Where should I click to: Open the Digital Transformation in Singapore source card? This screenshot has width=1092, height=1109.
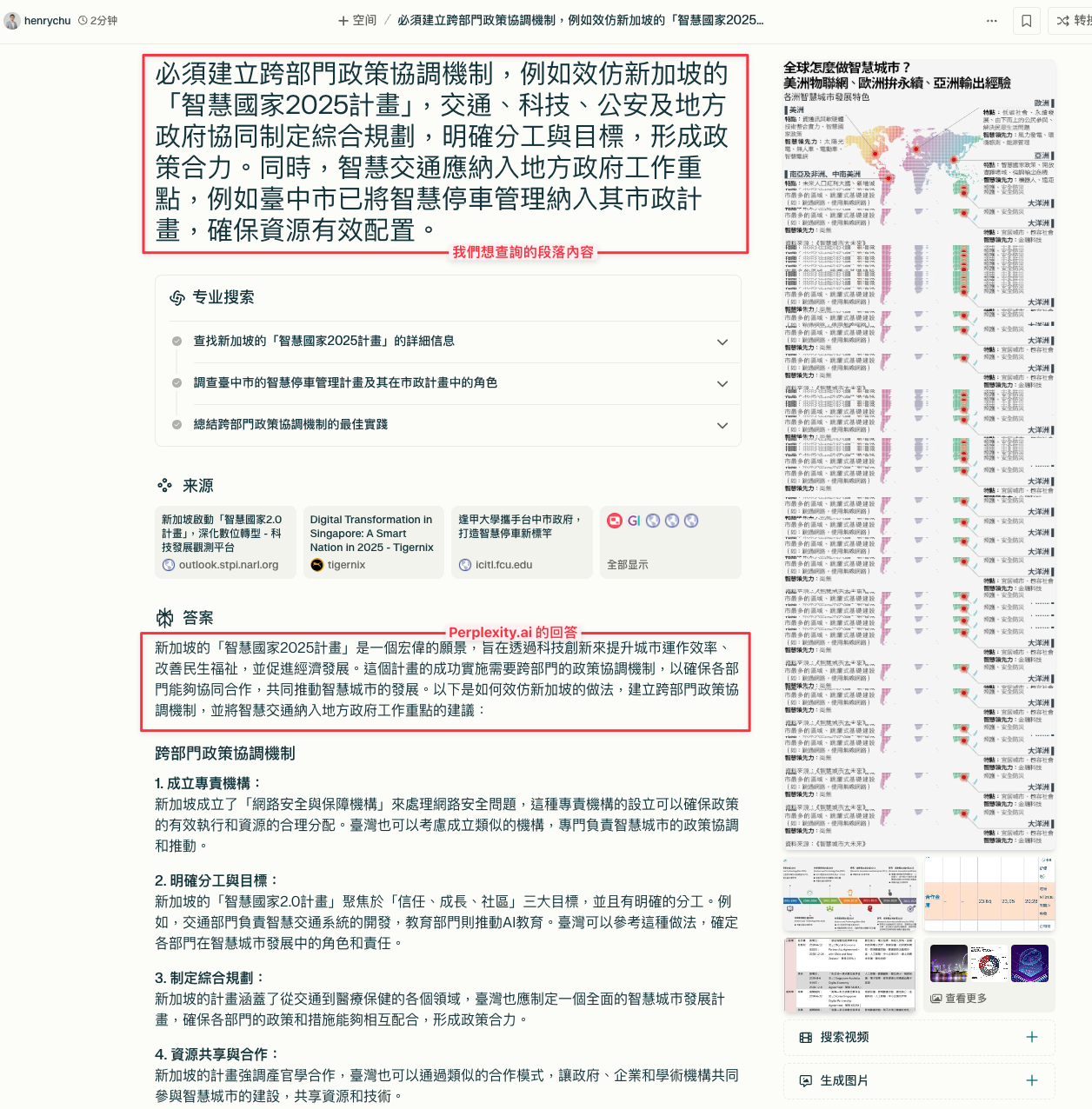pyautogui.click(x=374, y=542)
